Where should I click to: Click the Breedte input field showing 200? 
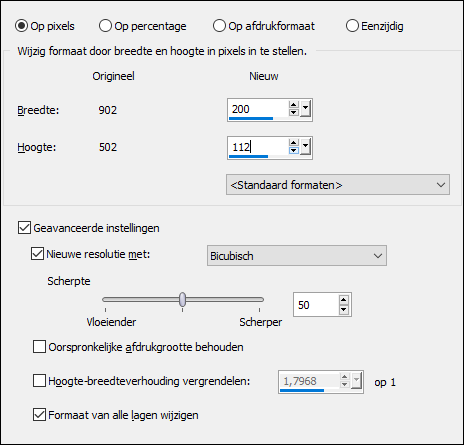[258, 109]
